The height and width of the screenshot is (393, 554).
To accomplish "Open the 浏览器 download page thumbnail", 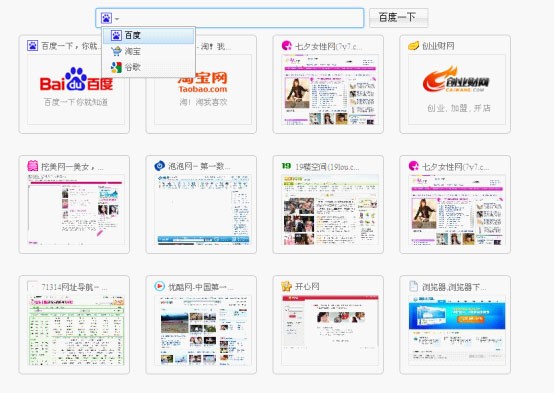I will point(456,330).
